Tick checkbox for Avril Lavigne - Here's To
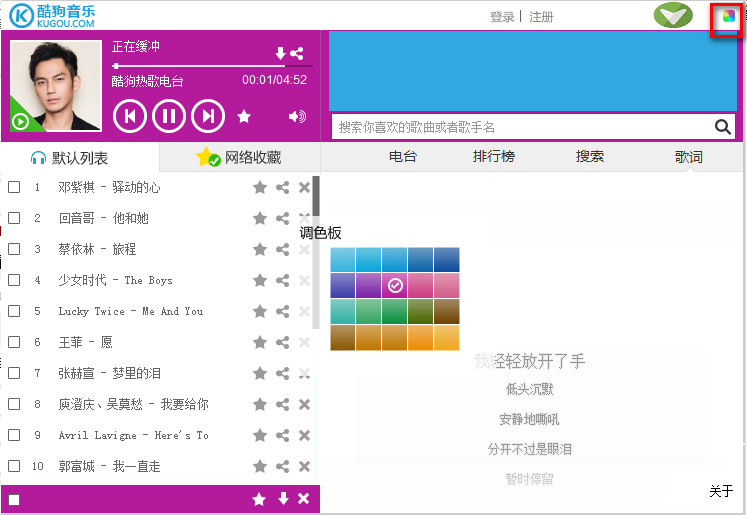 click(x=14, y=434)
